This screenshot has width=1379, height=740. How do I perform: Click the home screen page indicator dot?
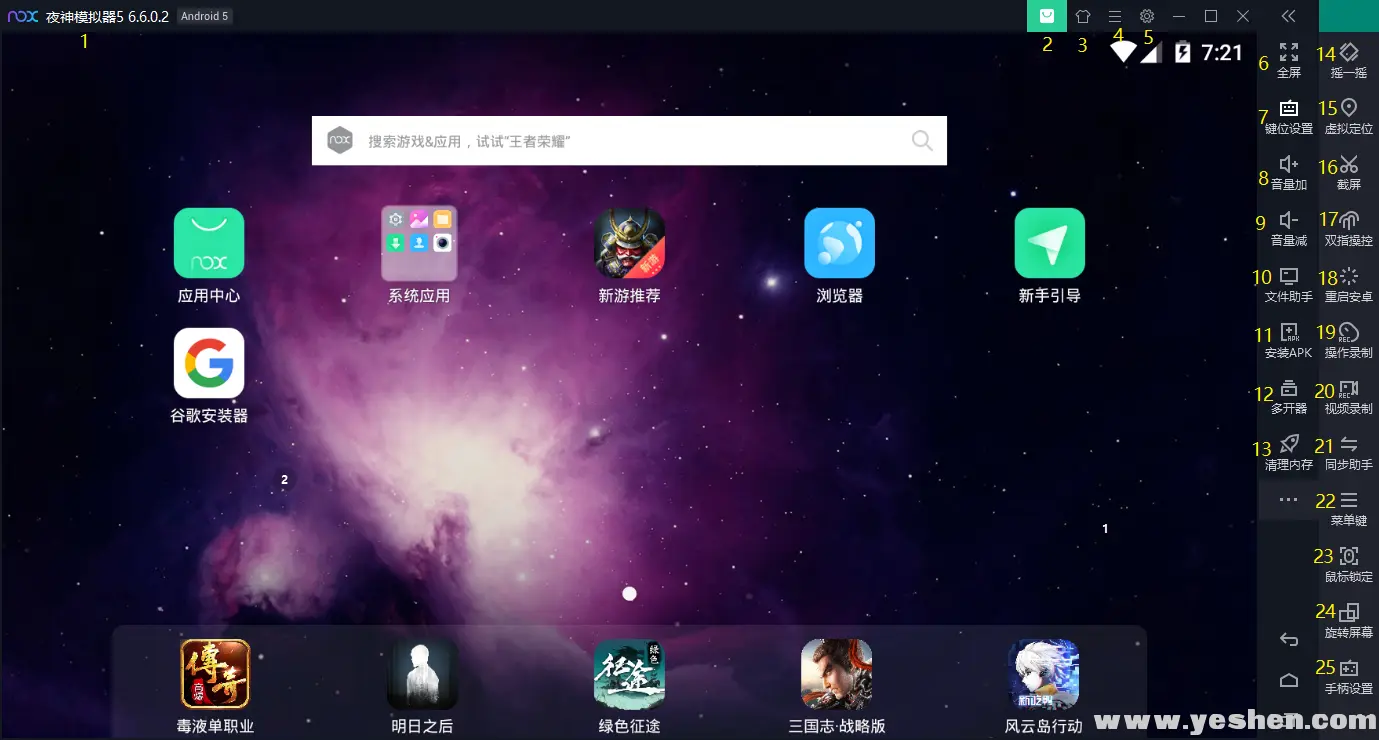629,594
